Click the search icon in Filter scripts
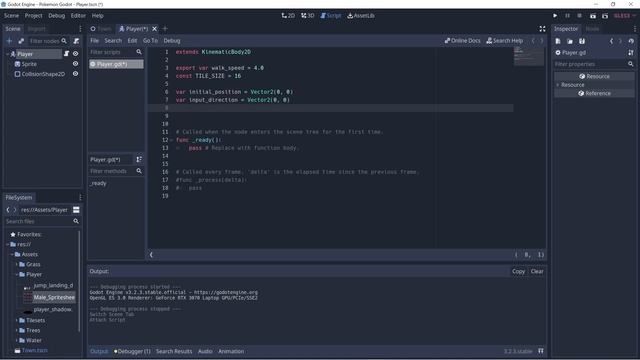The image size is (640, 360). 139,52
